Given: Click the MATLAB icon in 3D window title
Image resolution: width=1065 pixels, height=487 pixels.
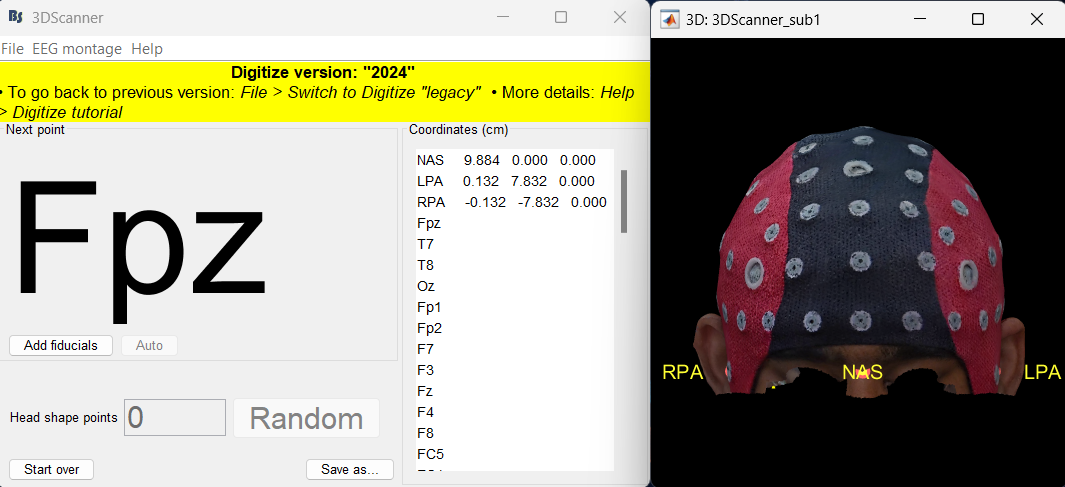Looking at the screenshot, I should 670,19.
